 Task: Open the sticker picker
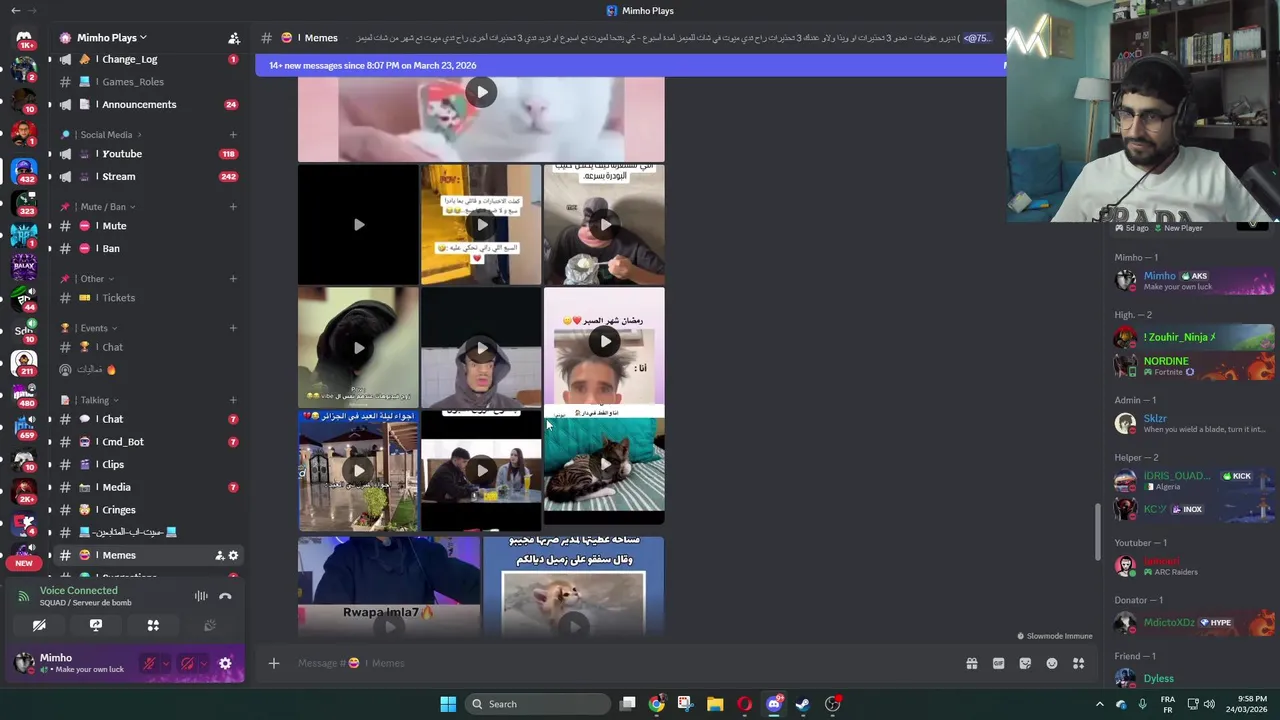pyautogui.click(x=1025, y=663)
